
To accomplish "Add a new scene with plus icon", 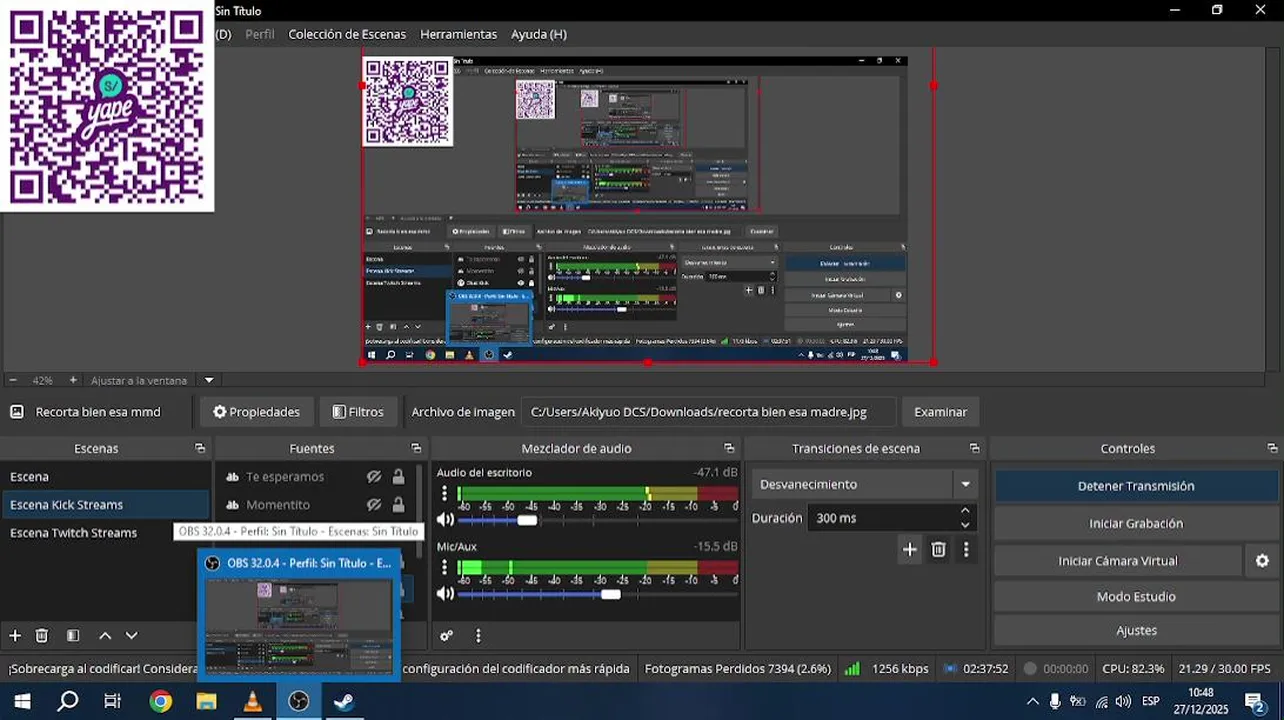I will 15,635.
